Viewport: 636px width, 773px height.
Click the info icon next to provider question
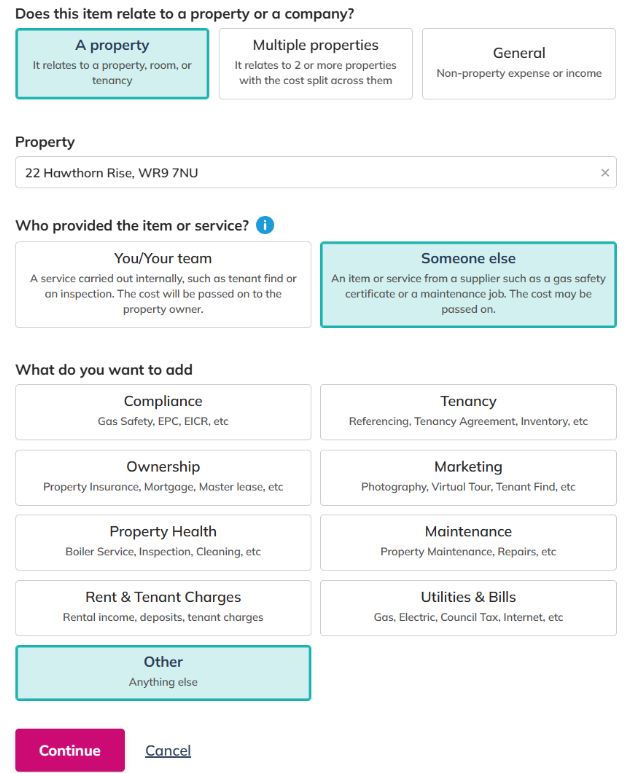point(265,225)
